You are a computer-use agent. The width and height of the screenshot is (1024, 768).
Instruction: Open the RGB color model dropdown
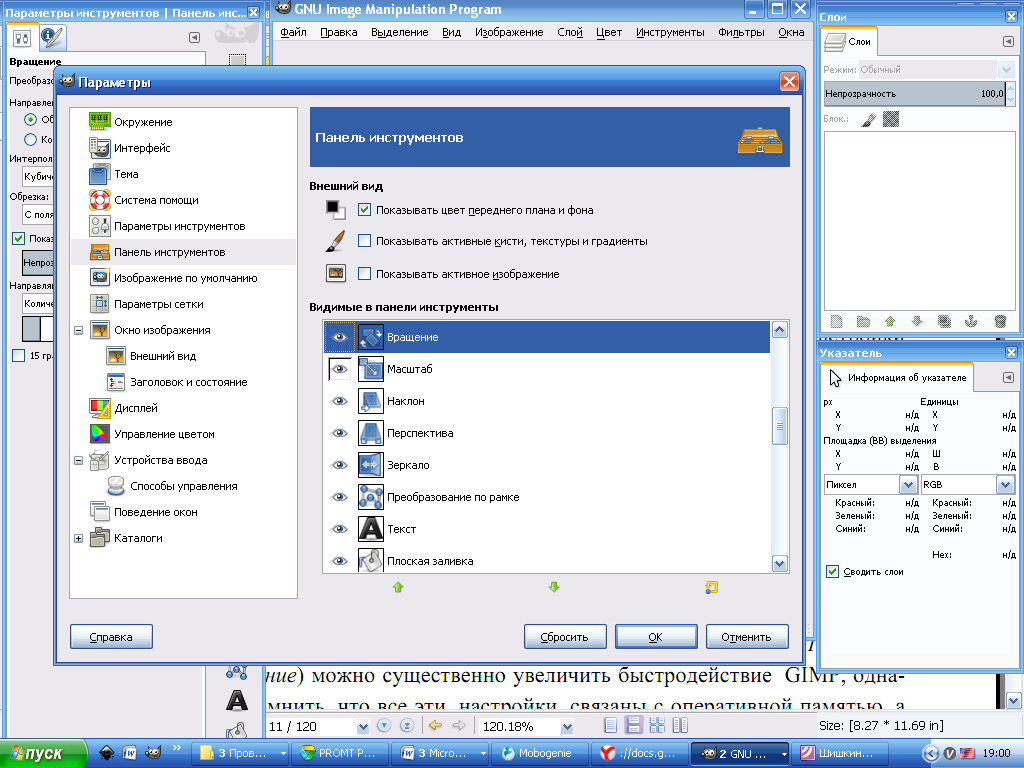(x=1005, y=485)
